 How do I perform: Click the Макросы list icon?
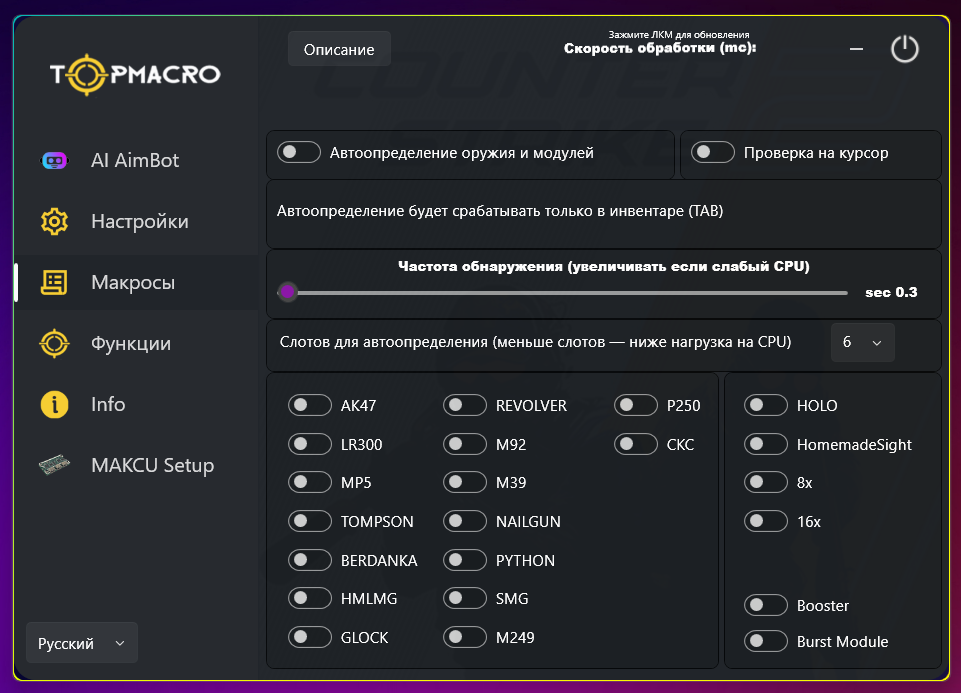(54, 282)
